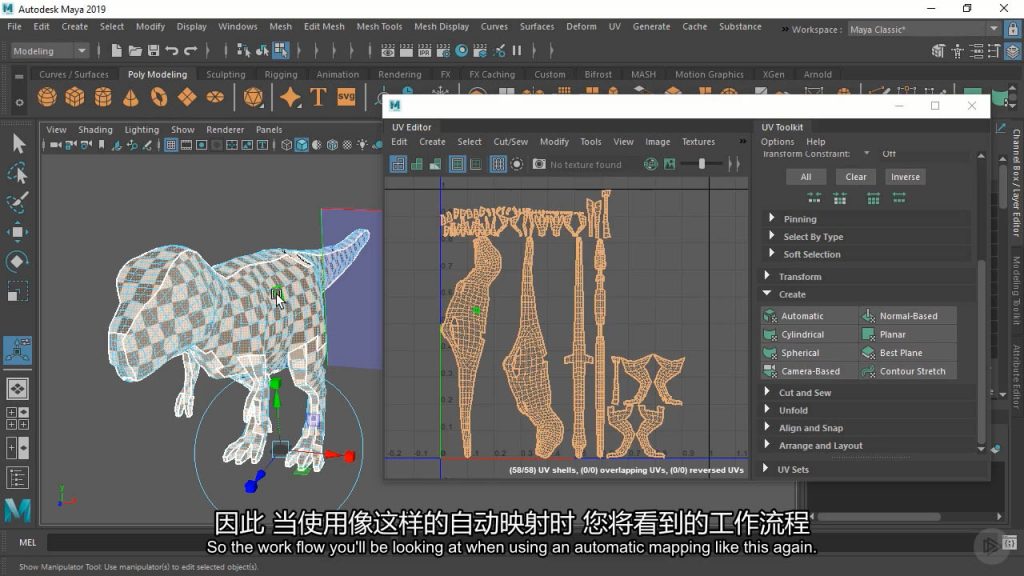Viewport: 1024px width, 576px height.
Task: Expand the Cut and Sew section
Action: (866, 392)
